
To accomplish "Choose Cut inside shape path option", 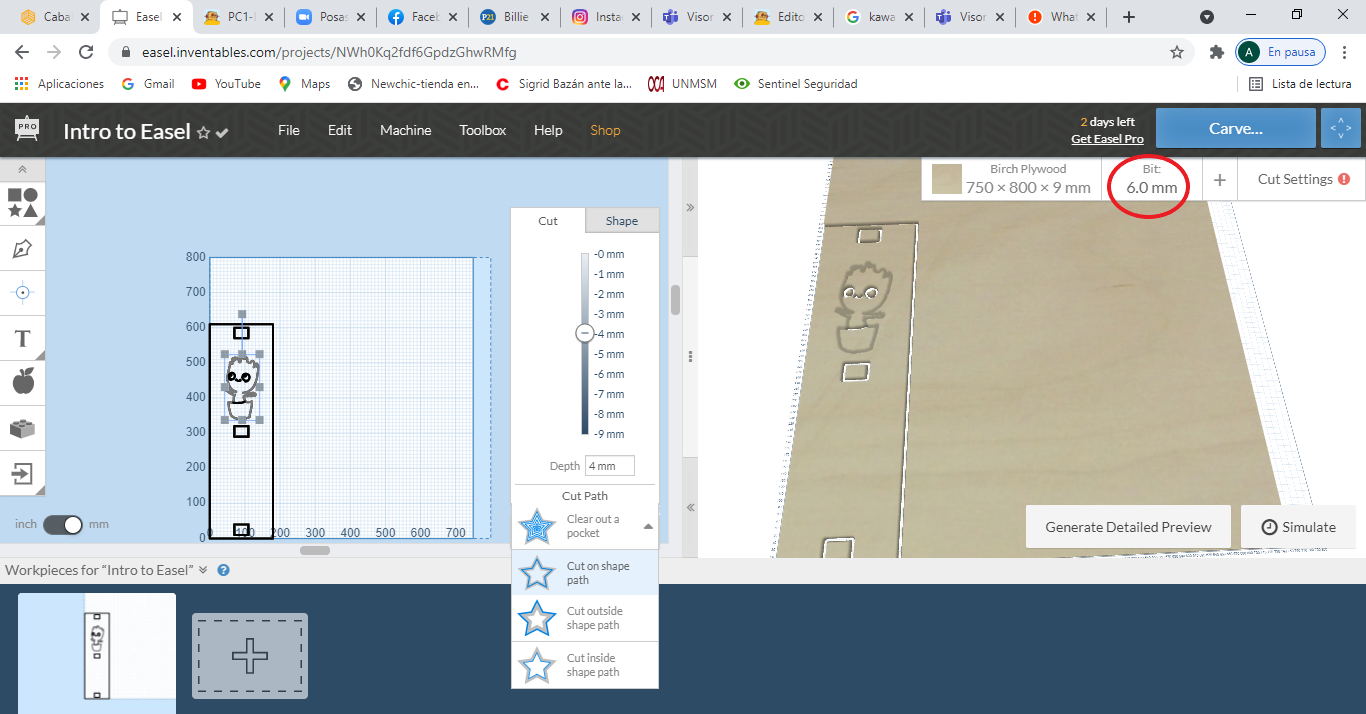I will [x=585, y=665].
